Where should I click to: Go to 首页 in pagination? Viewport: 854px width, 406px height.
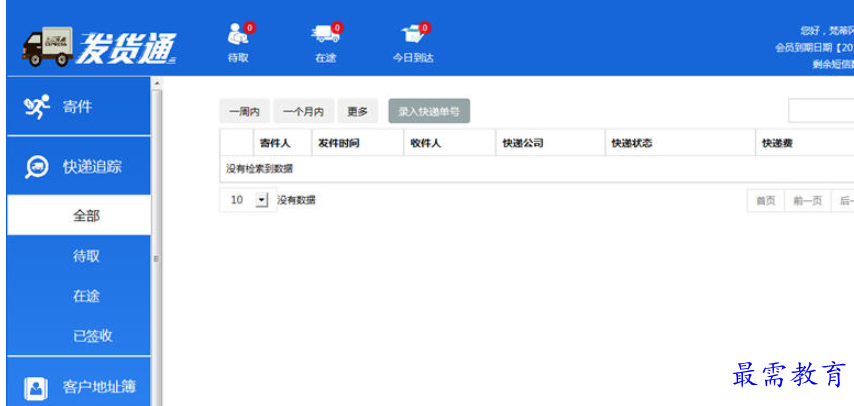[x=765, y=201]
